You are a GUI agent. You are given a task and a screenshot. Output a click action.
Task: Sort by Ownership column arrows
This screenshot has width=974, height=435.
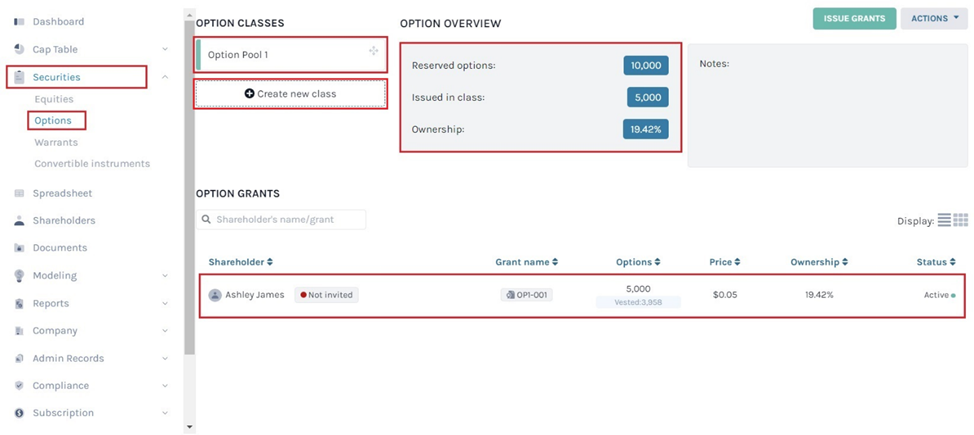point(845,262)
